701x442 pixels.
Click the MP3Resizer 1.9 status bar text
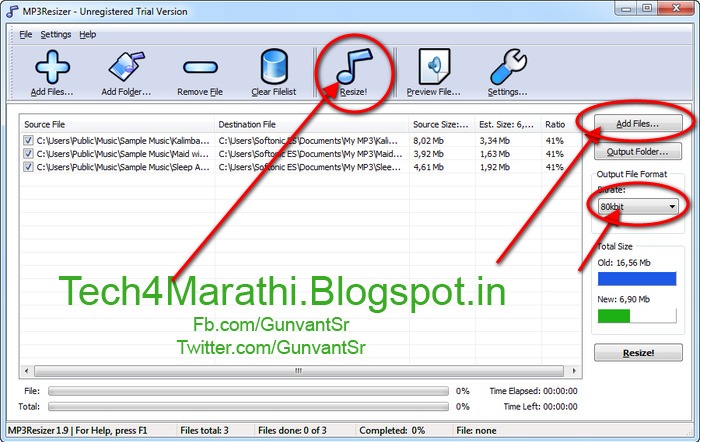pos(78,430)
